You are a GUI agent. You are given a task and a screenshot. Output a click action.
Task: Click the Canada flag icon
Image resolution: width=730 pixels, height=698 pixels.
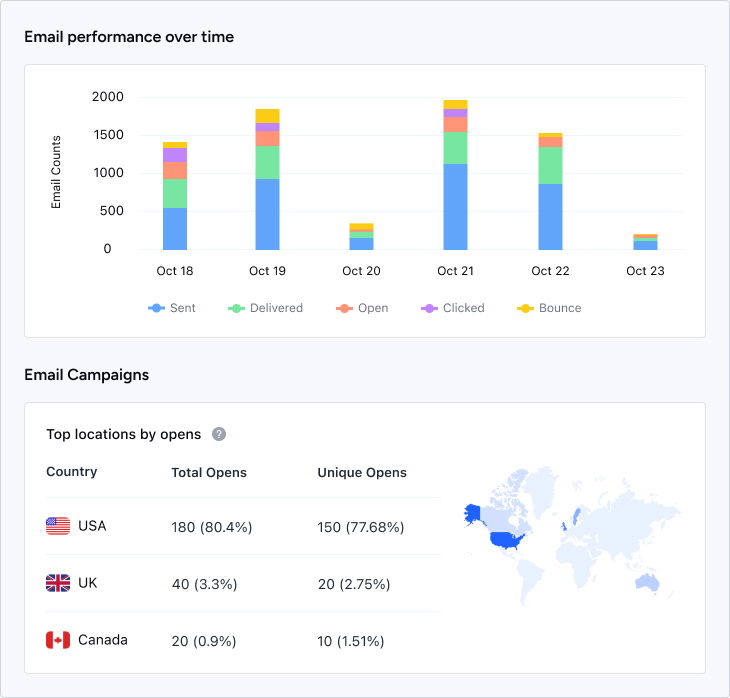58,640
